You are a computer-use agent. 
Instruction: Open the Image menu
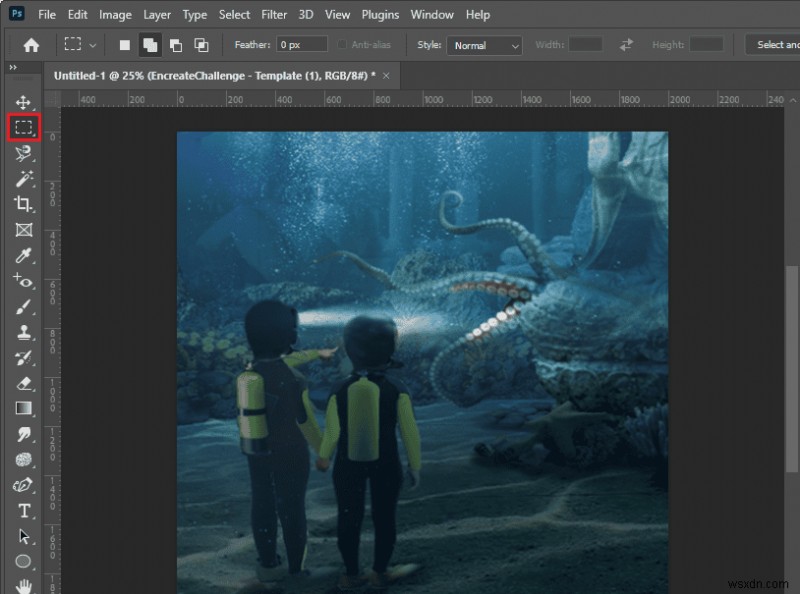(x=115, y=15)
